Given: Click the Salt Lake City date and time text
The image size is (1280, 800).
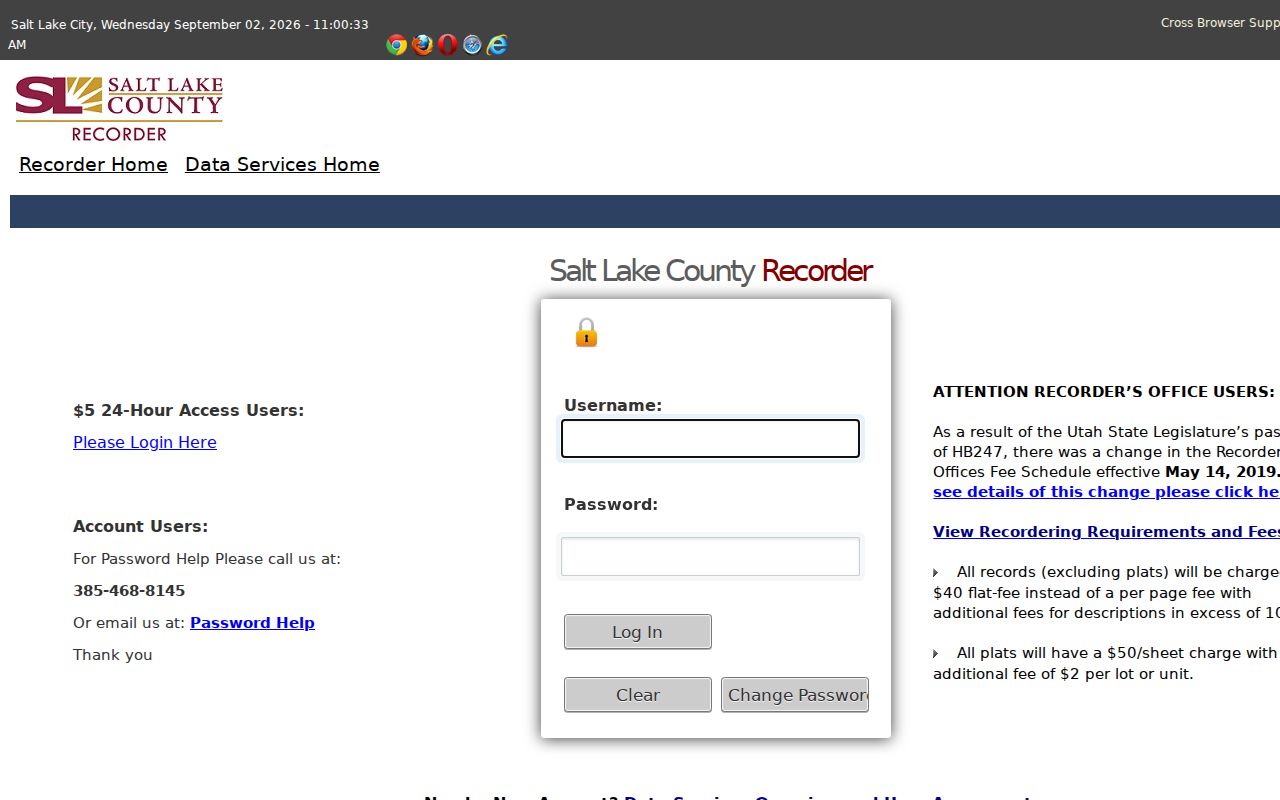Looking at the screenshot, I should pos(189,34).
